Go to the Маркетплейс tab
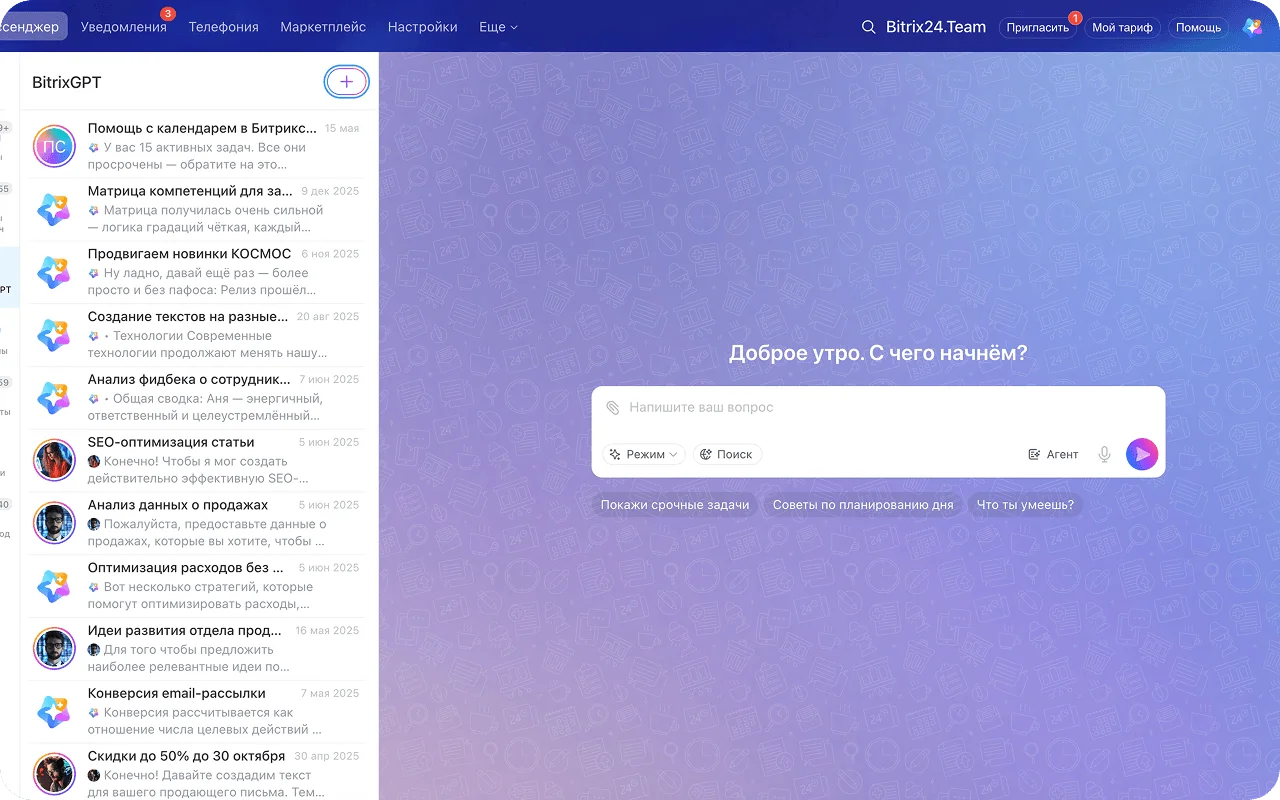1280x800 pixels. pos(323,27)
